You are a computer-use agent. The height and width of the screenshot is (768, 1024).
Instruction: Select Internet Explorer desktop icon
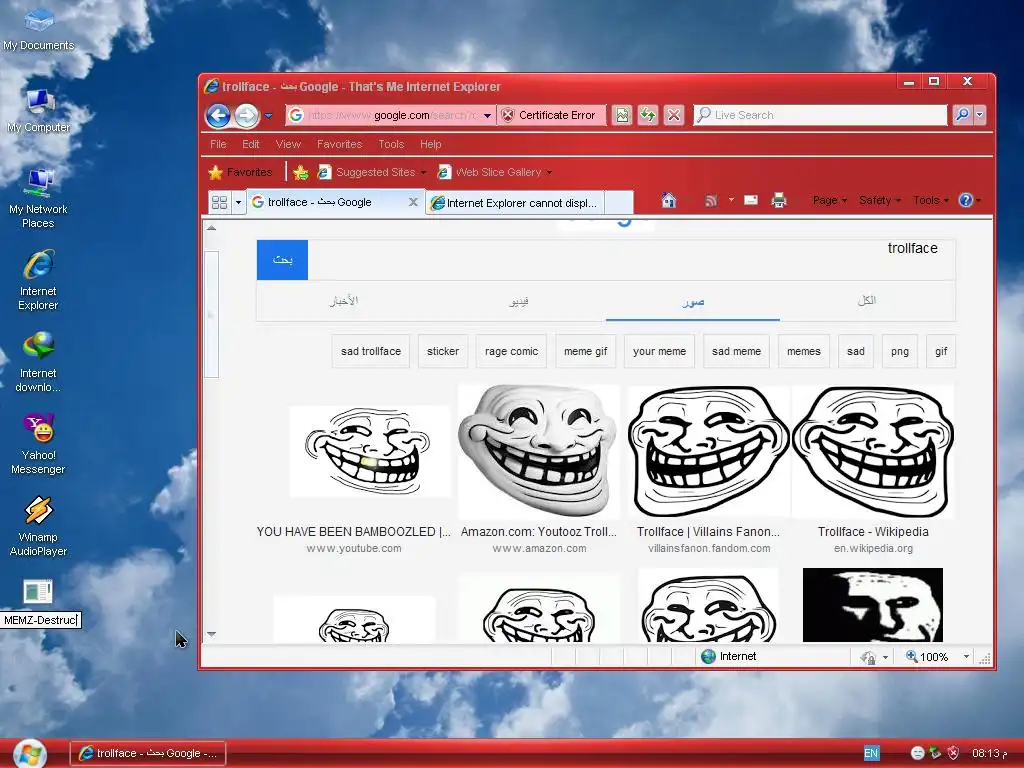[x=39, y=281]
